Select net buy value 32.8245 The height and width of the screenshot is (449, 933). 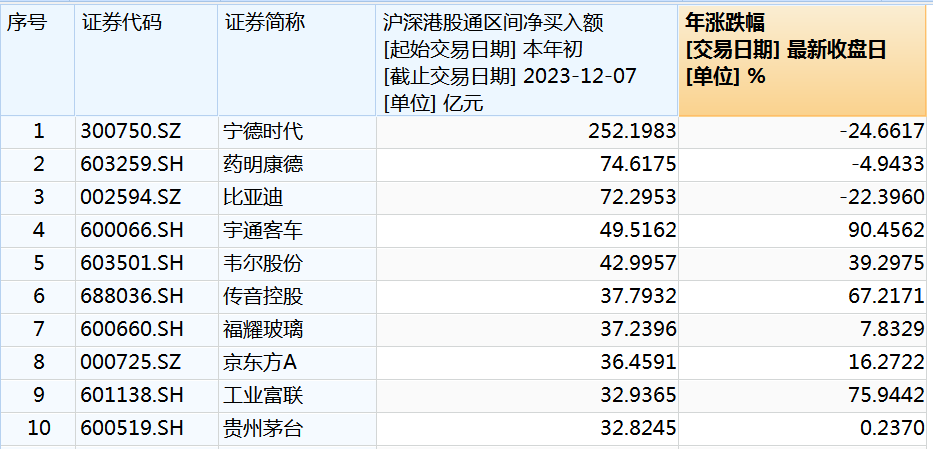tap(638, 428)
